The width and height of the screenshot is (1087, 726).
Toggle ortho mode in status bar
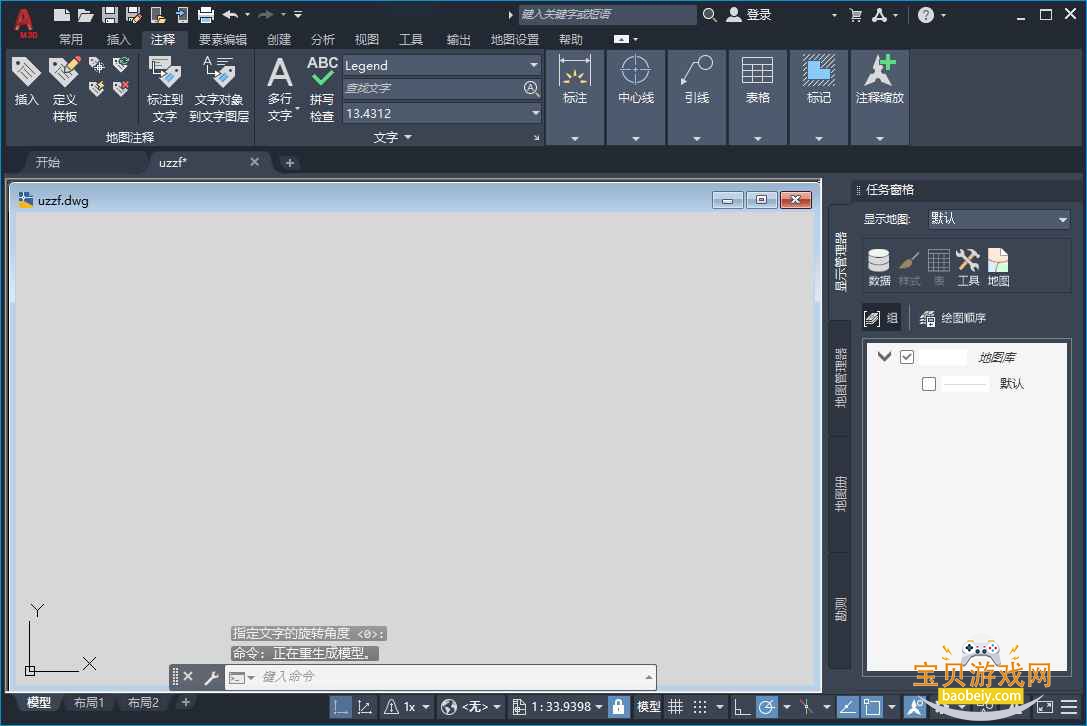coord(741,707)
